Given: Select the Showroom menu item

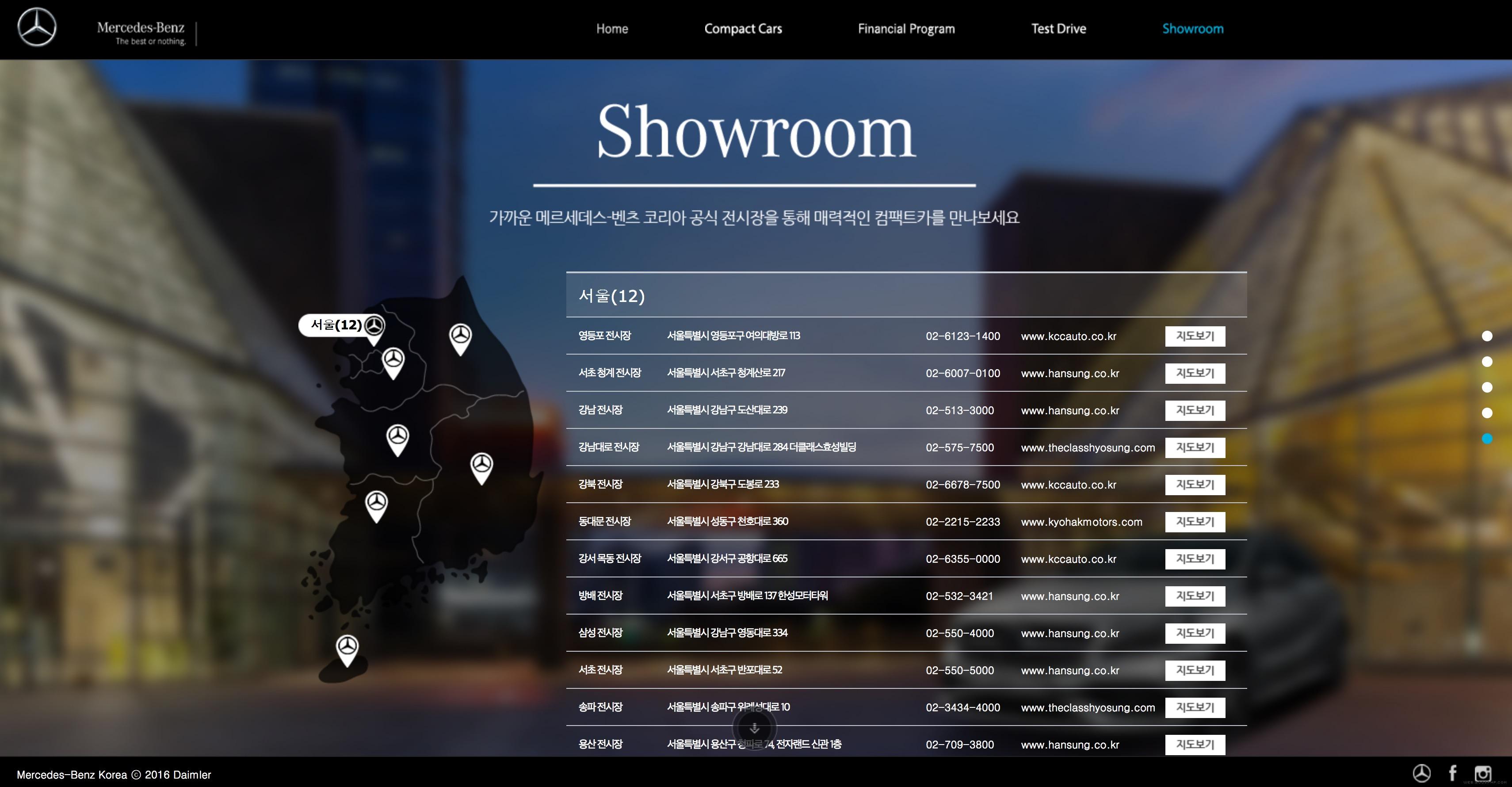Looking at the screenshot, I should tap(1193, 29).
